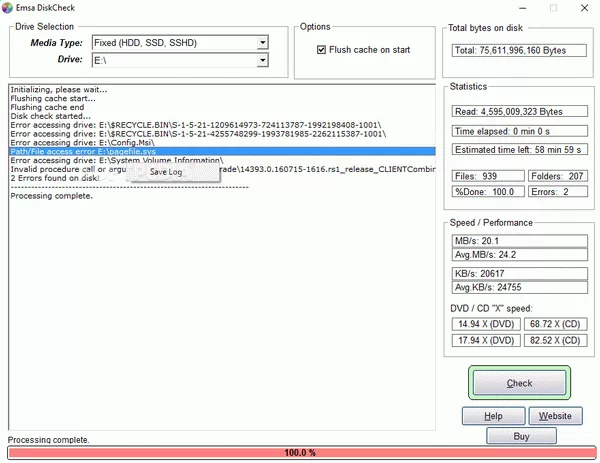
Task: Click the Files: 939 field
Action: pyautogui.click(x=488, y=176)
